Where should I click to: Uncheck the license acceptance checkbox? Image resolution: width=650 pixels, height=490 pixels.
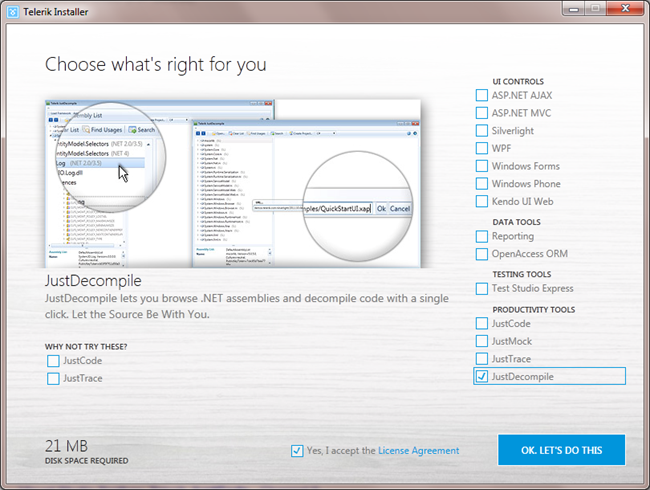(297, 451)
